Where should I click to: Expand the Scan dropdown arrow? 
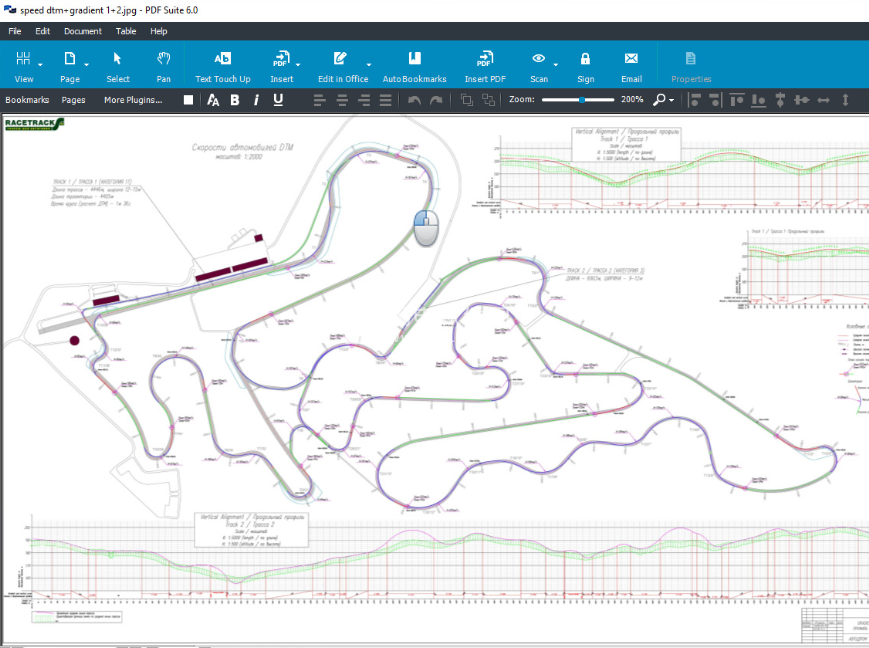tap(555, 65)
